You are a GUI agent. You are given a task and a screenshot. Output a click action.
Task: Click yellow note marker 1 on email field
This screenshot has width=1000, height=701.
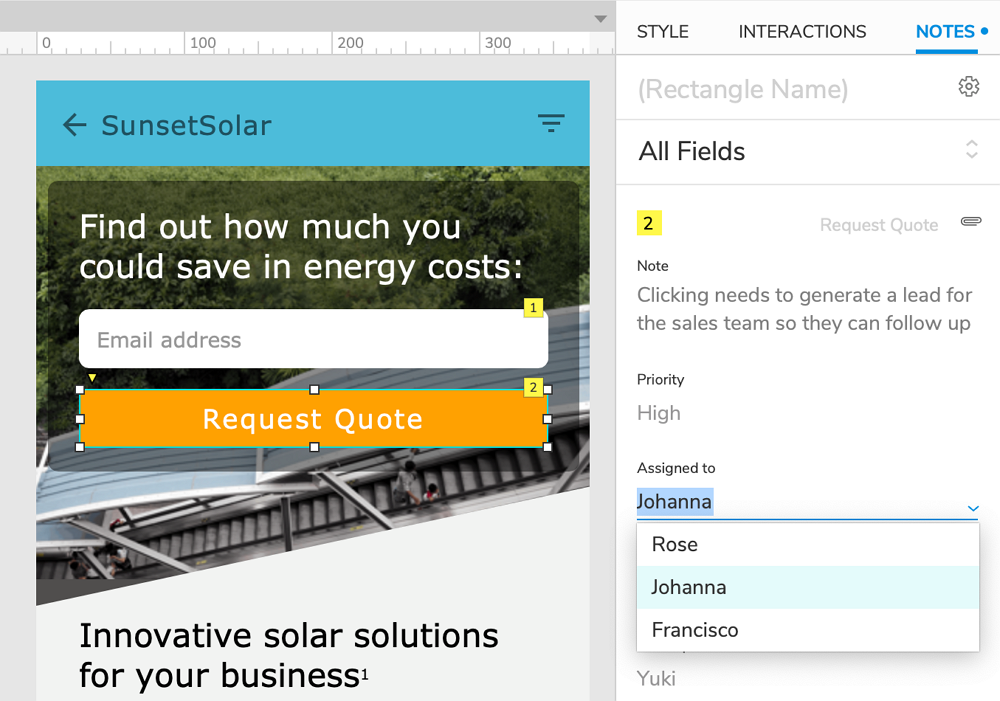[x=534, y=308]
